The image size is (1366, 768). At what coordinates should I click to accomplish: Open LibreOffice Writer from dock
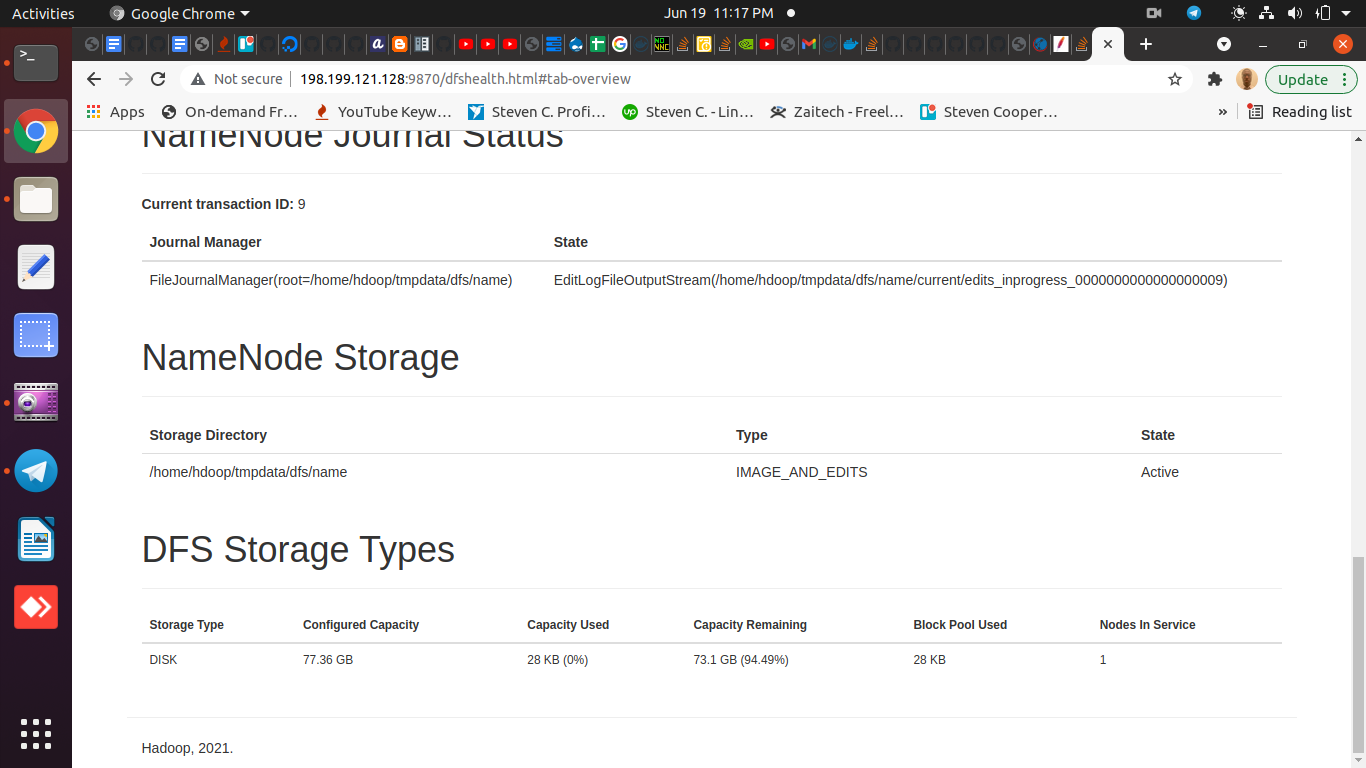[36, 539]
